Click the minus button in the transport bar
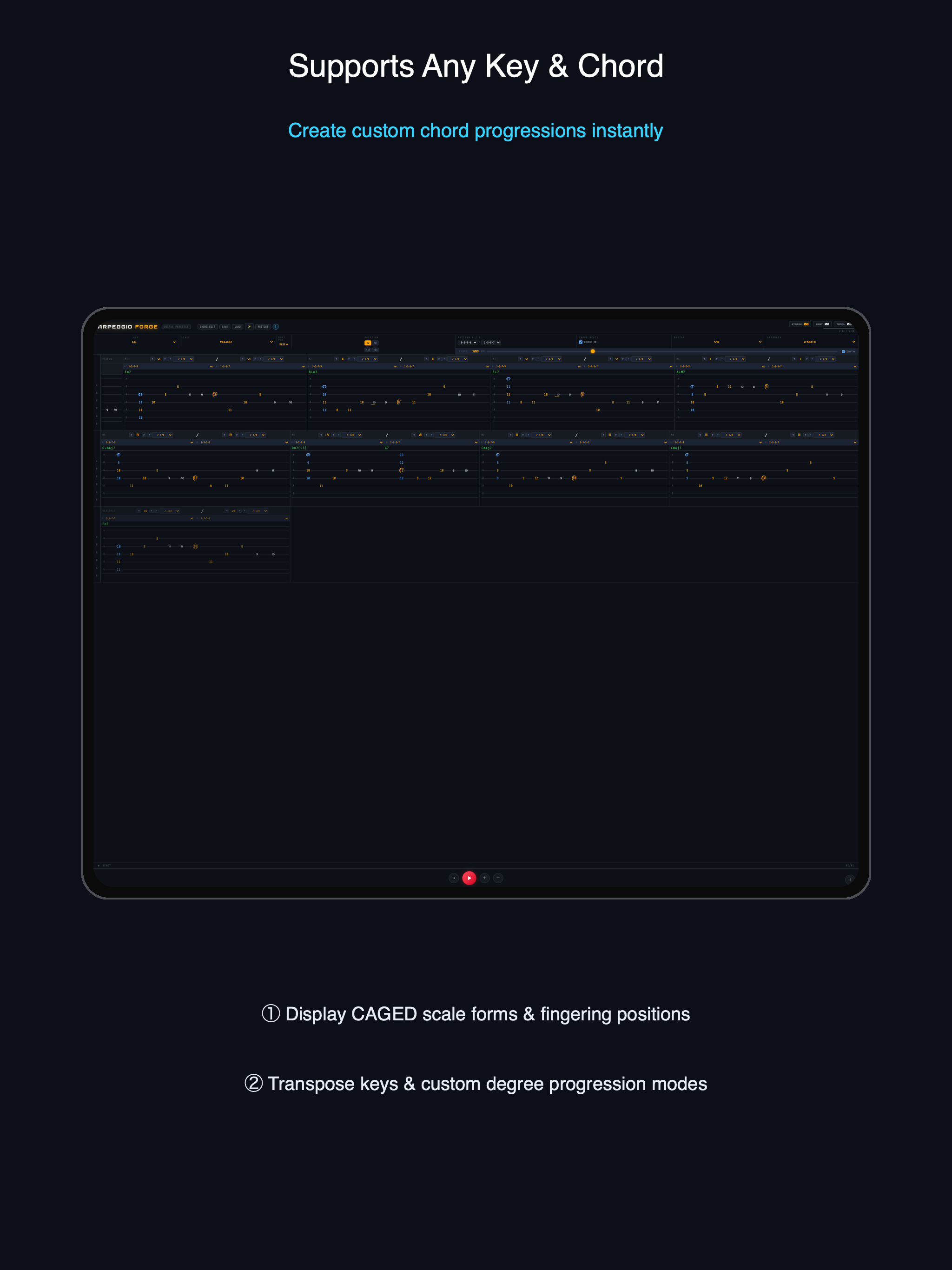952x1270 pixels. (x=498, y=878)
